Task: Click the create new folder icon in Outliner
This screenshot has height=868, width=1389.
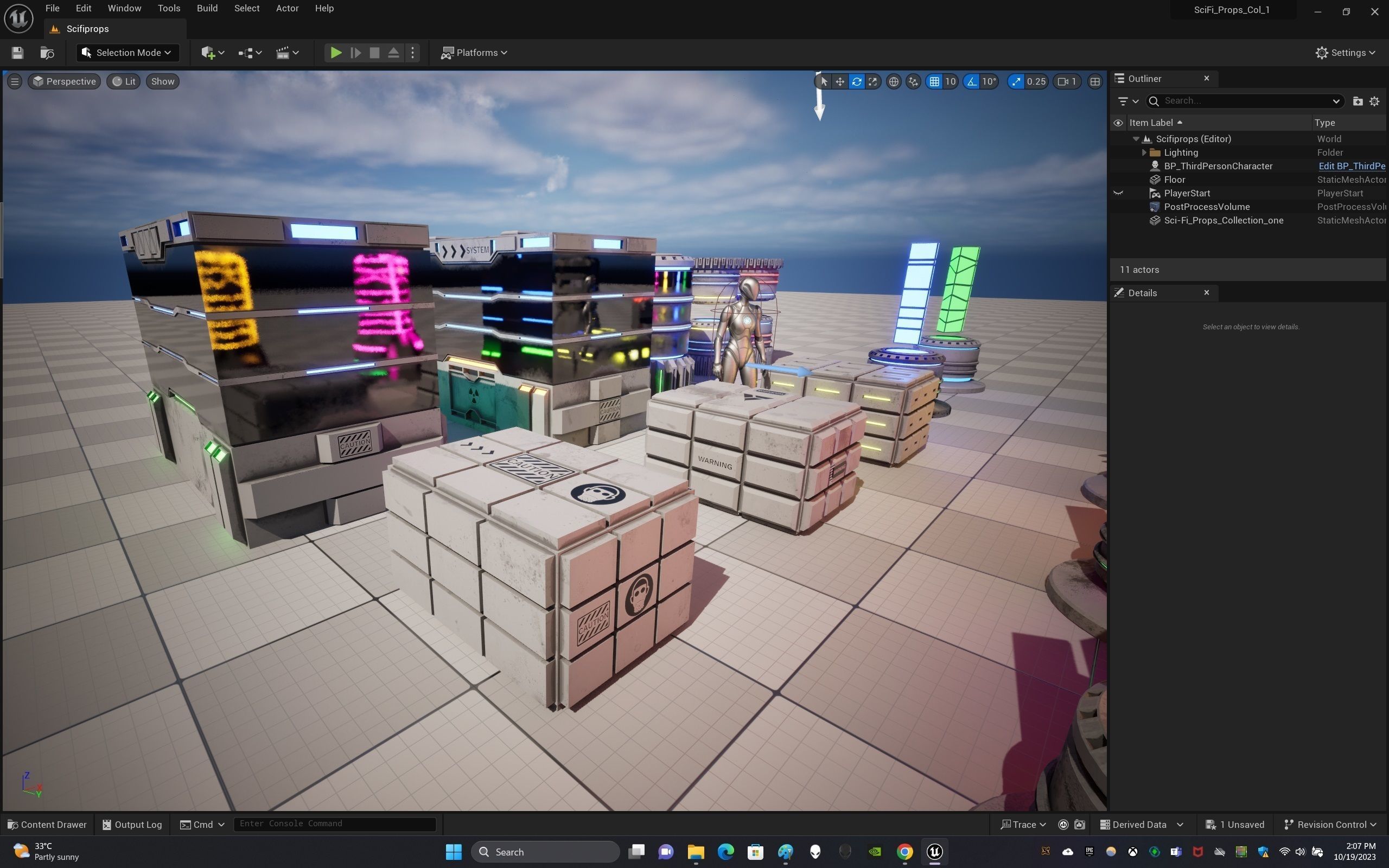Action: [x=1358, y=101]
